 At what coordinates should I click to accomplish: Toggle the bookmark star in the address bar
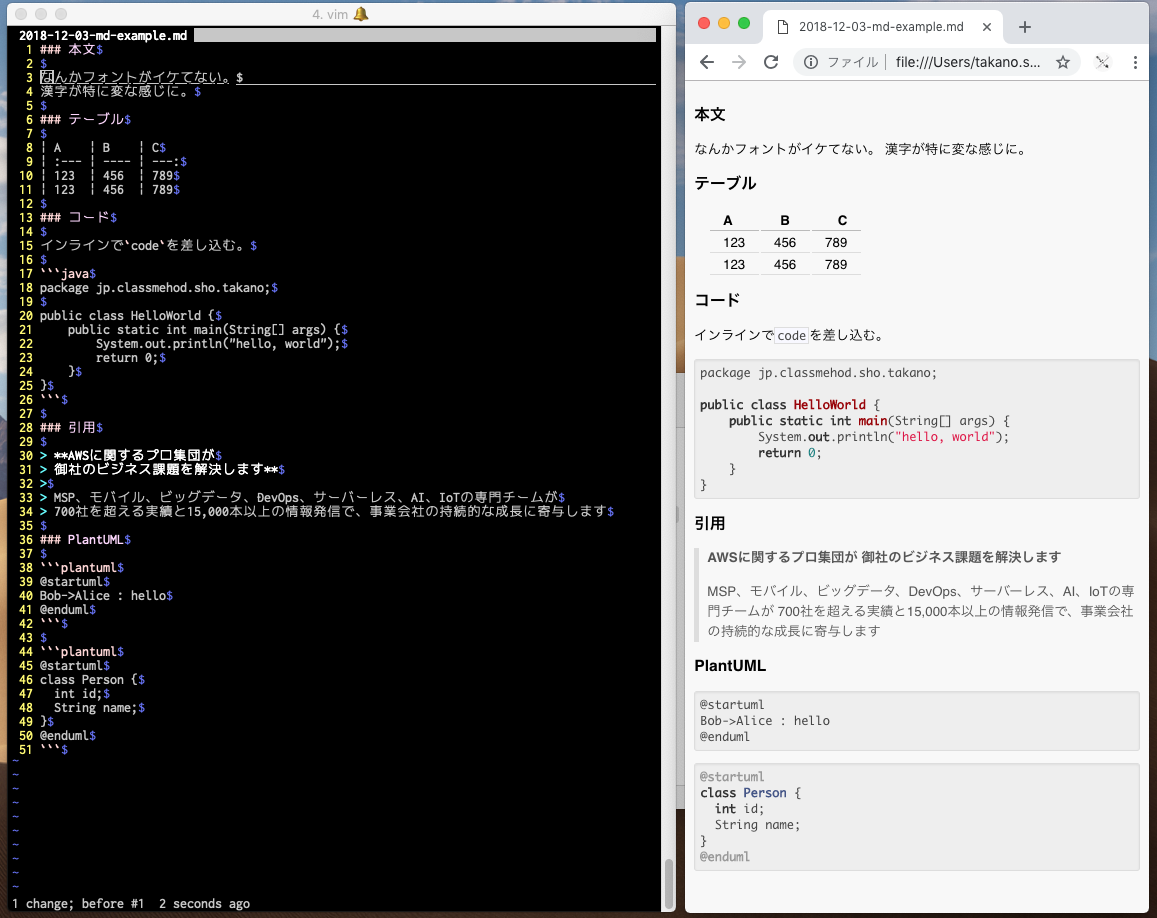coord(1063,62)
